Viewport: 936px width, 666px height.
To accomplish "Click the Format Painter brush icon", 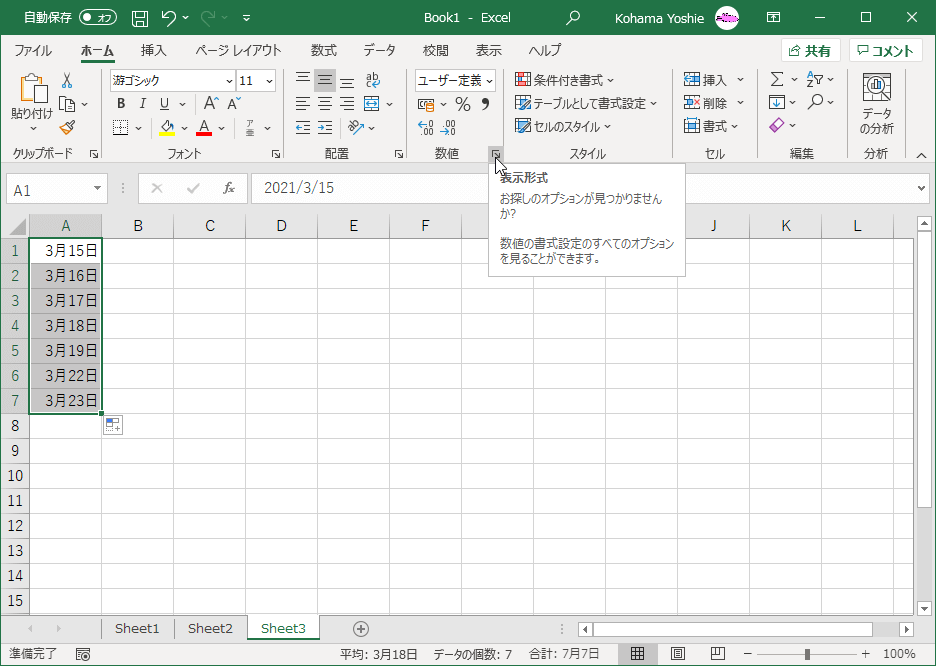I will 67,127.
